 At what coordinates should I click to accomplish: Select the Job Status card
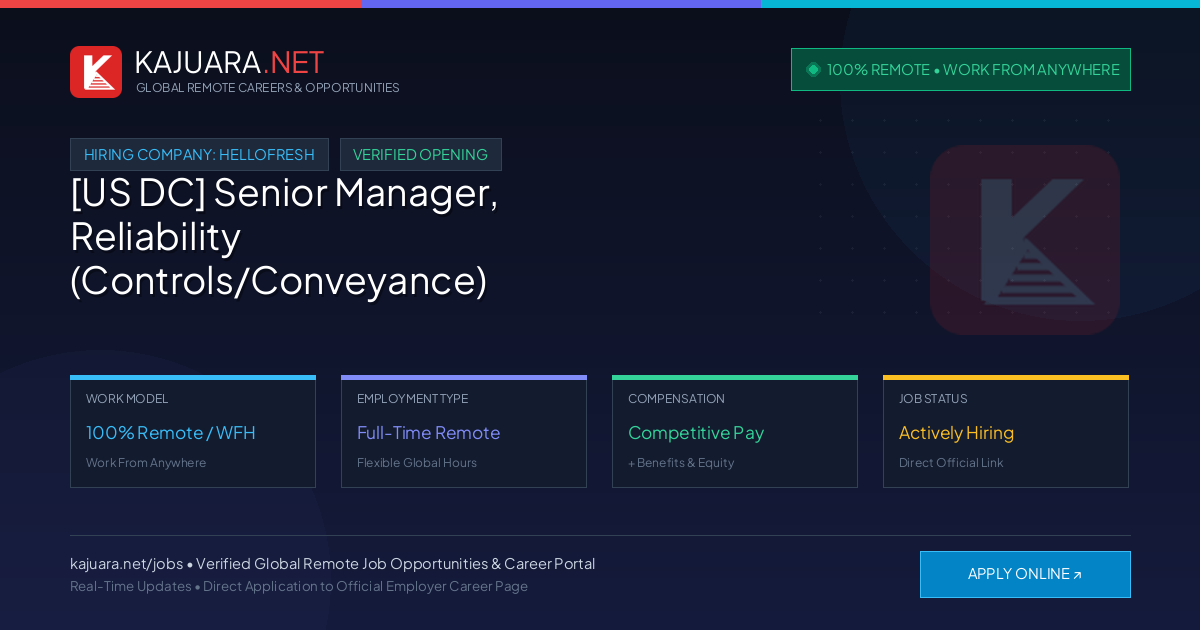[1006, 432]
